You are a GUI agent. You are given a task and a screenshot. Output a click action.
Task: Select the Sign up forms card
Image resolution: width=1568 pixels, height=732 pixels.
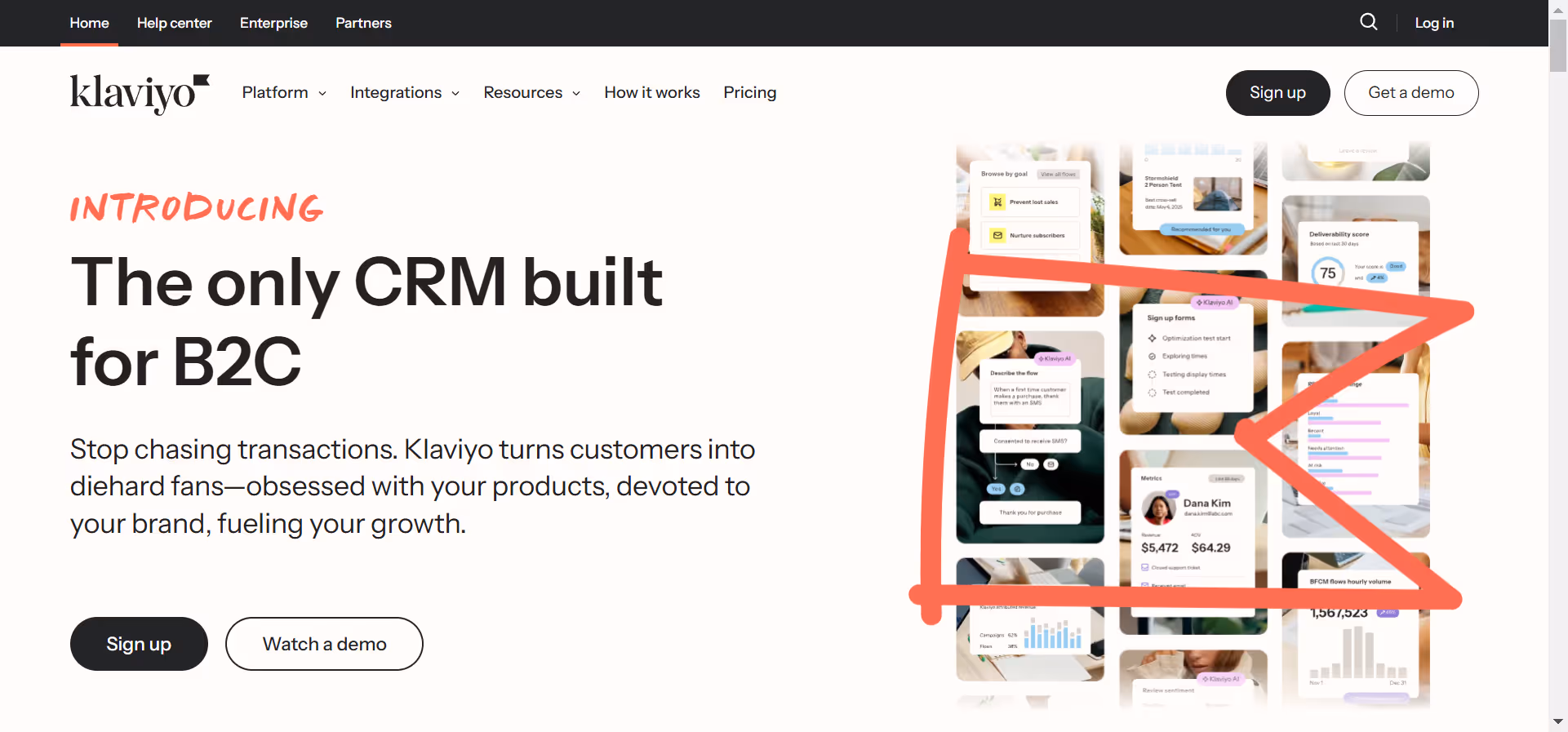click(1193, 359)
